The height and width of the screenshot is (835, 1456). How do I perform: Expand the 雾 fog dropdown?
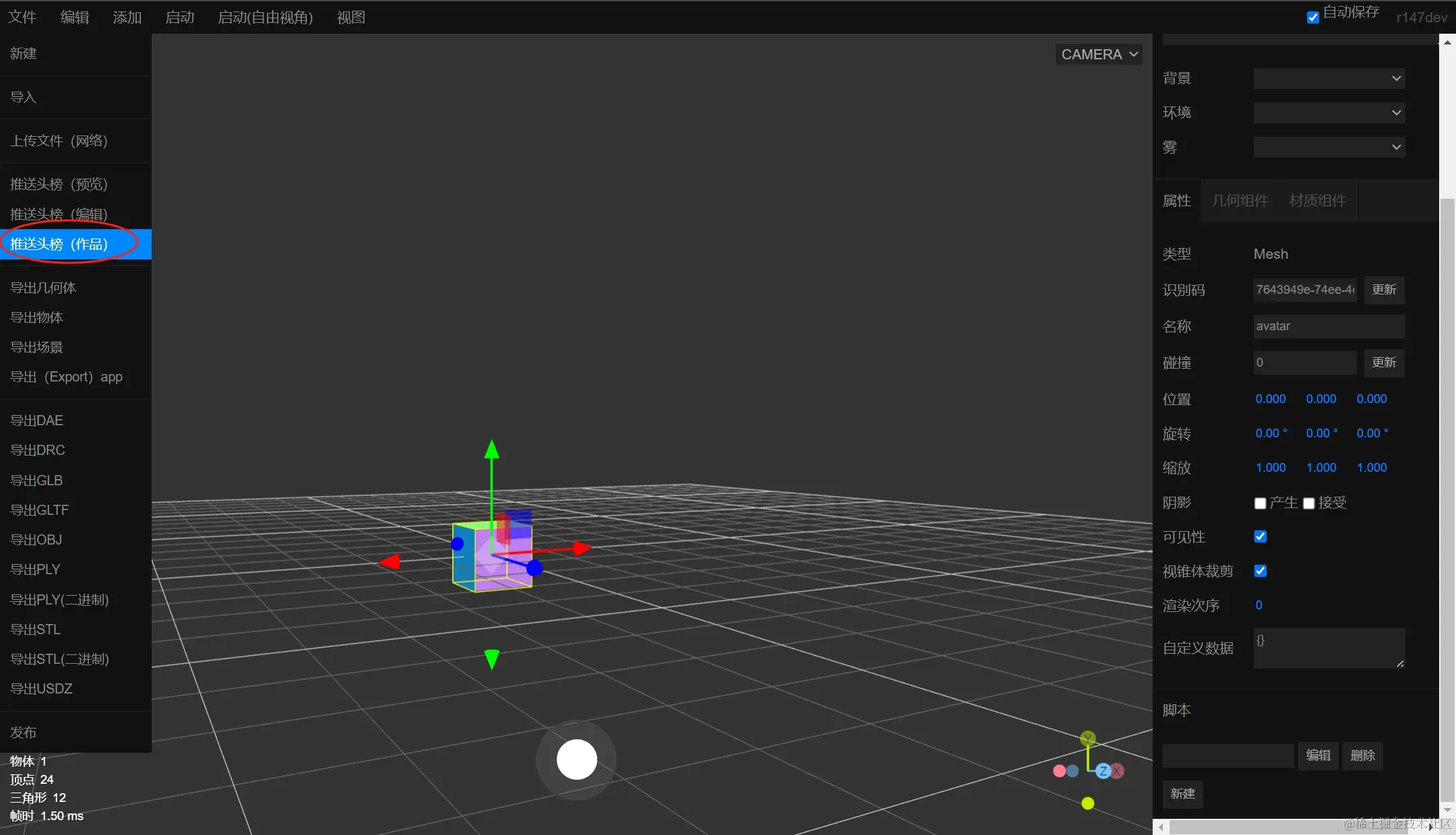point(1329,147)
